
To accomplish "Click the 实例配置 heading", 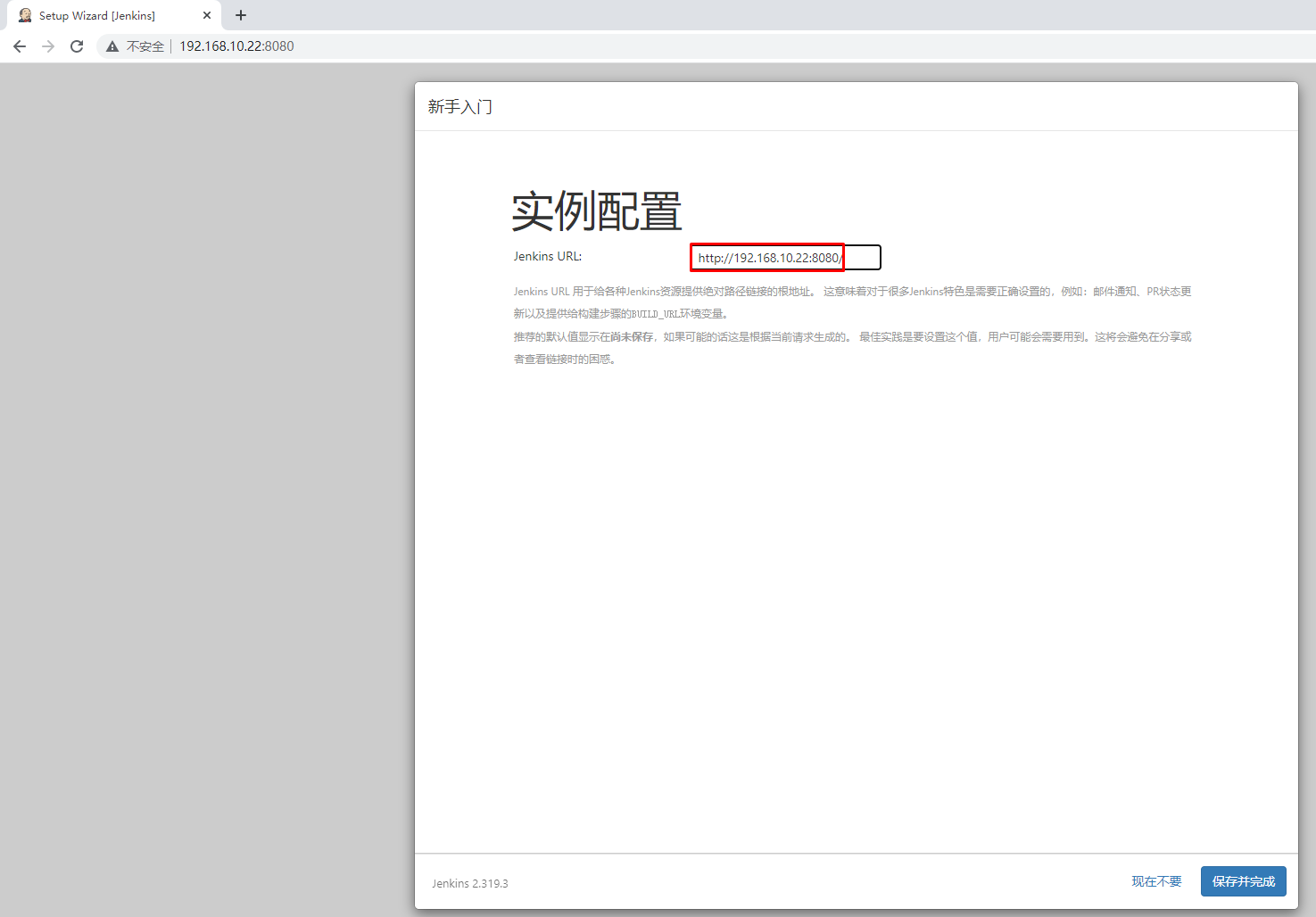I will 597,212.
